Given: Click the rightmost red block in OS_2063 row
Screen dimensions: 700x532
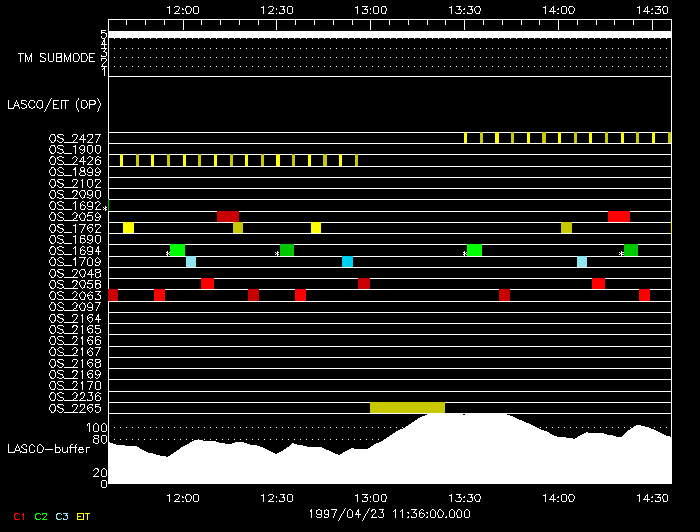Looking at the screenshot, I should tap(645, 295).
